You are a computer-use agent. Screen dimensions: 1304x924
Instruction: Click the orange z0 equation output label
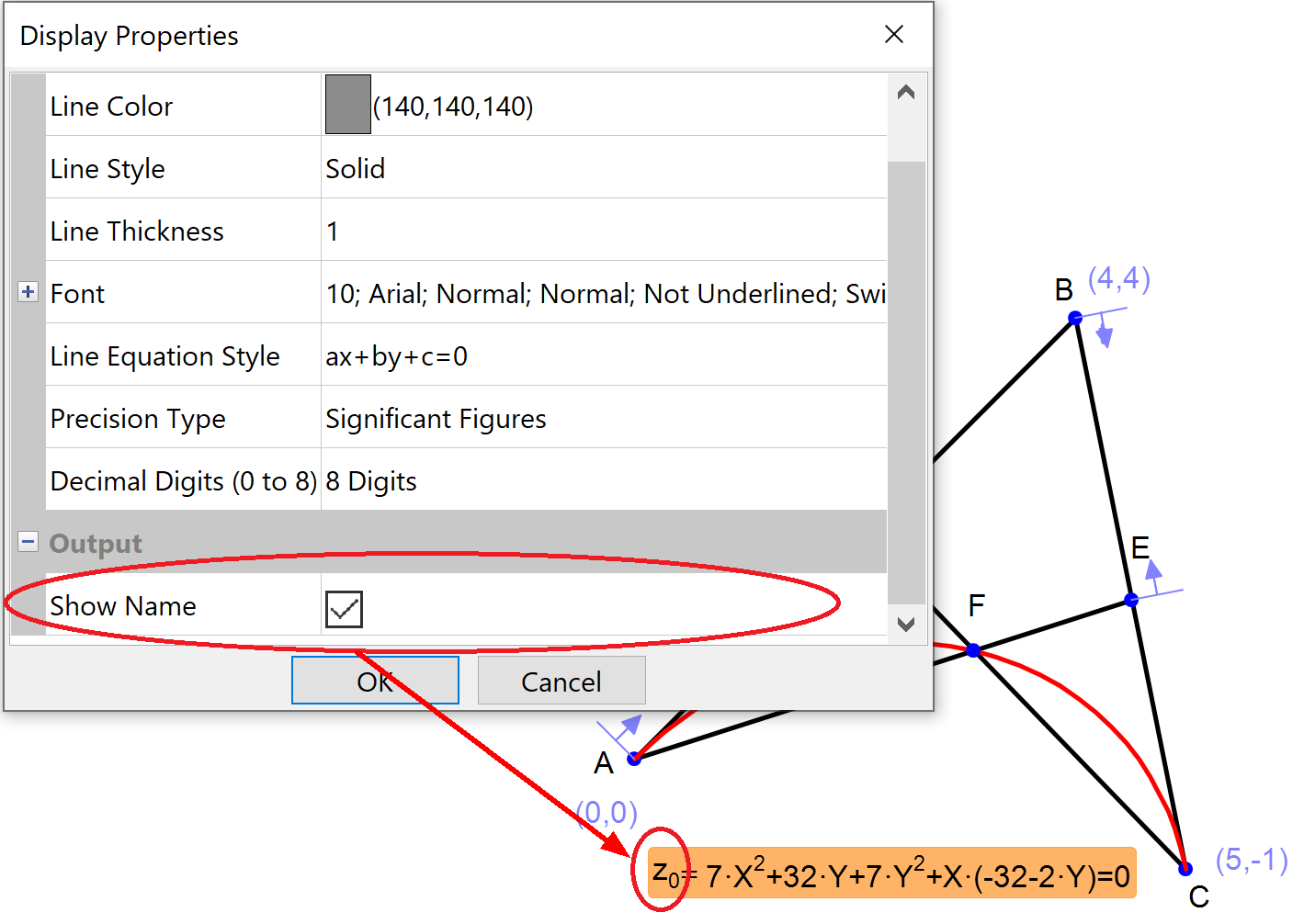891,873
